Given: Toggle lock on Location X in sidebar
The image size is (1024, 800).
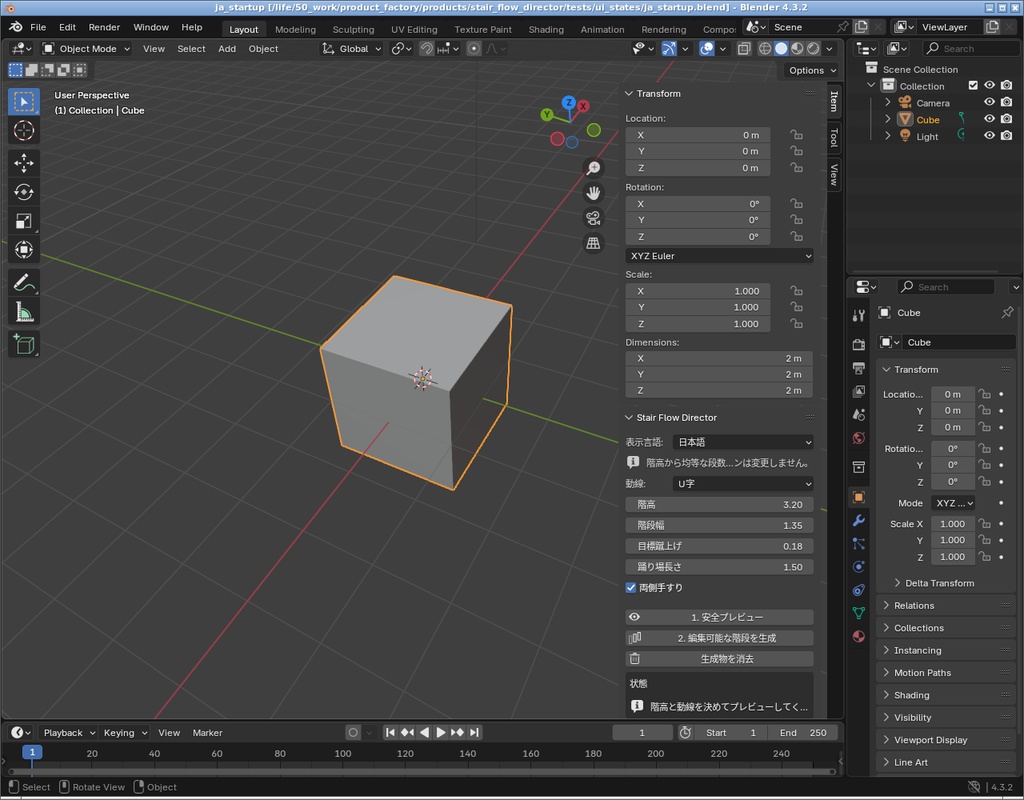Looking at the screenshot, I should (x=796, y=135).
